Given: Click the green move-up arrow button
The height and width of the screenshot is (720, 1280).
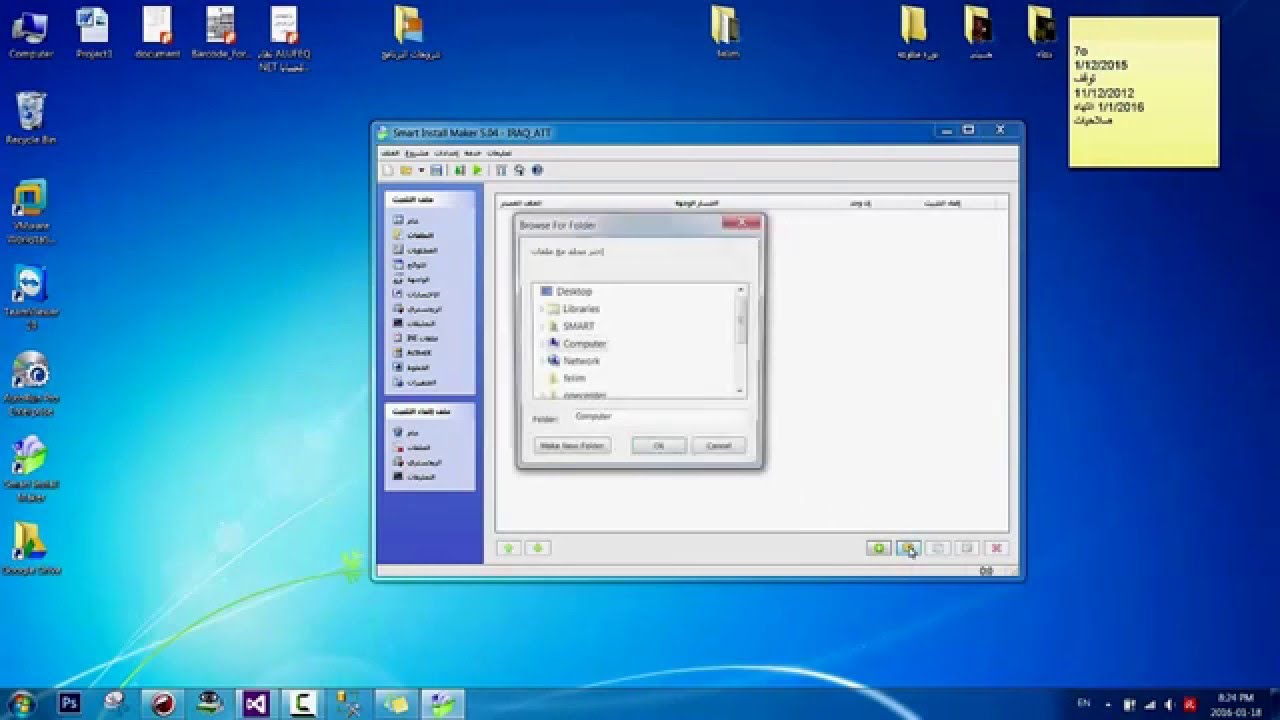Looking at the screenshot, I should 509,548.
